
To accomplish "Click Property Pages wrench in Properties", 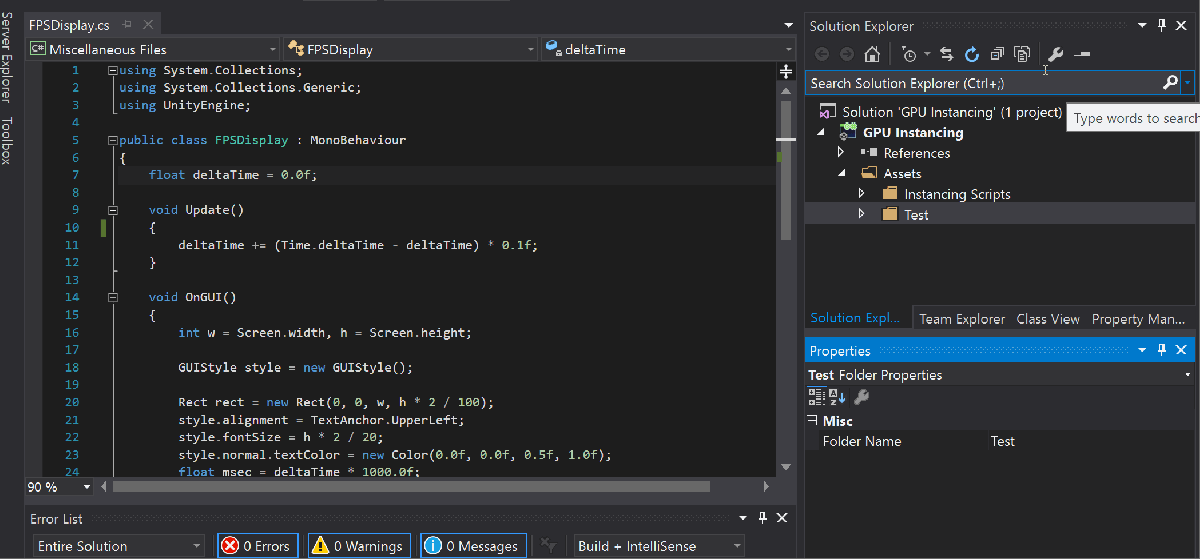I will pyautogui.click(x=862, y=397).
